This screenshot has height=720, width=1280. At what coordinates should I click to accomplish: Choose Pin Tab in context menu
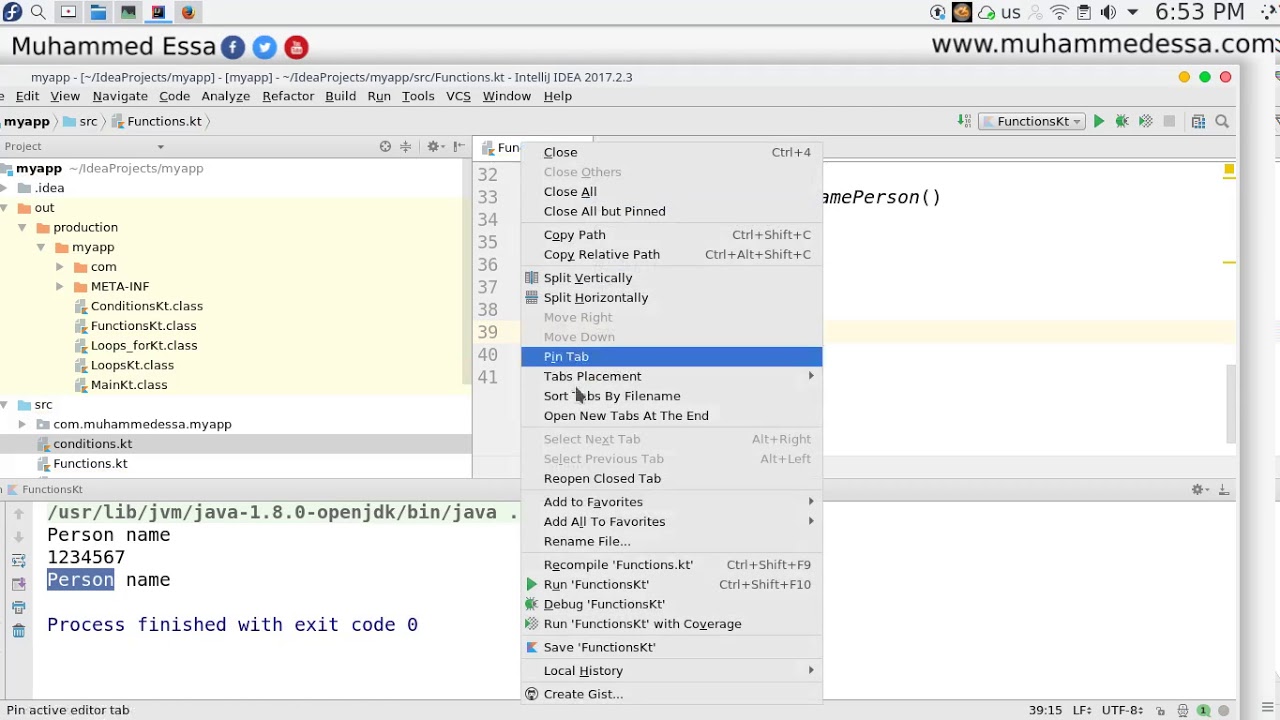[671, 357]
